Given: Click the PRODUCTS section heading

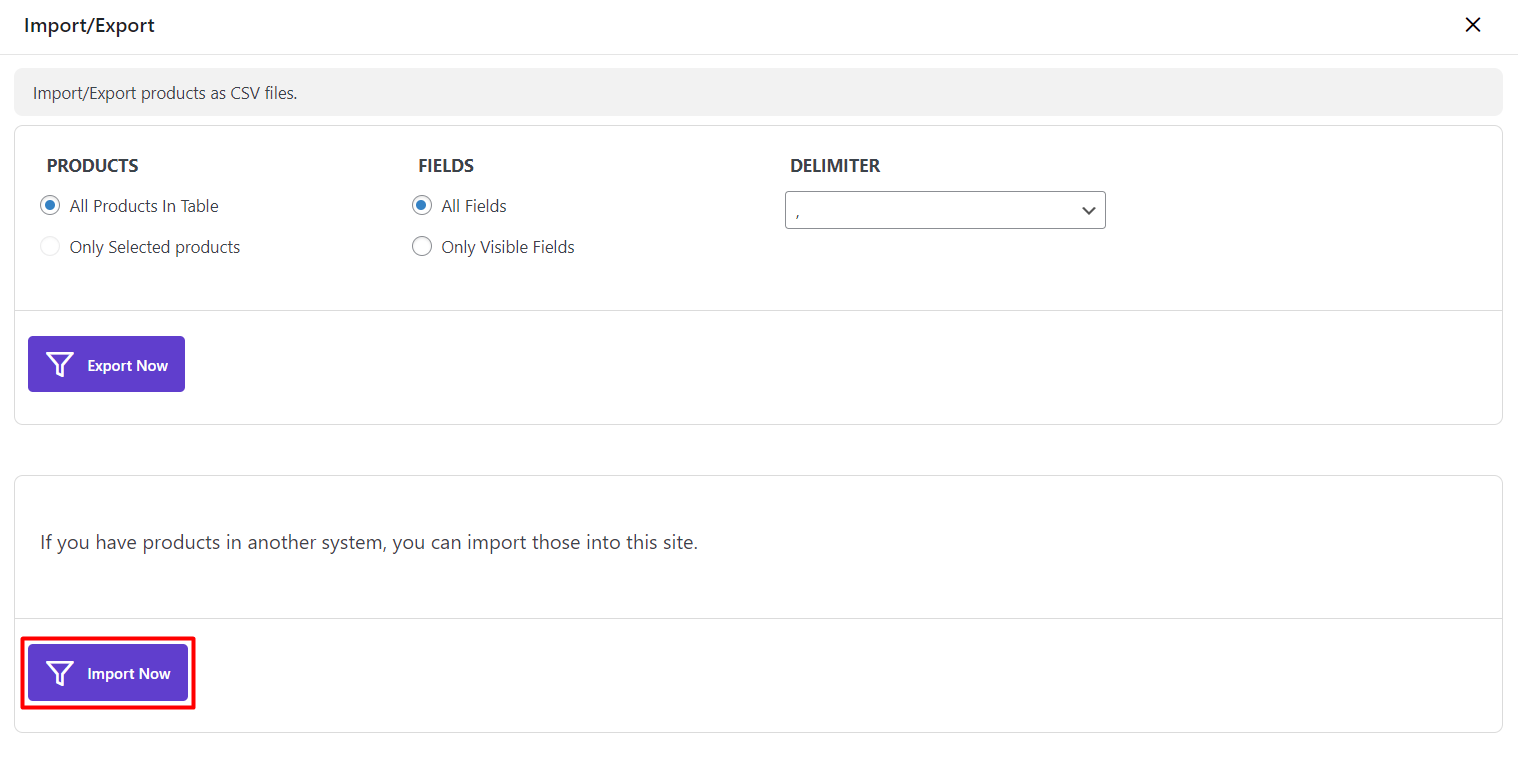Looking at the screenshot, I should [x=93, y=166].
